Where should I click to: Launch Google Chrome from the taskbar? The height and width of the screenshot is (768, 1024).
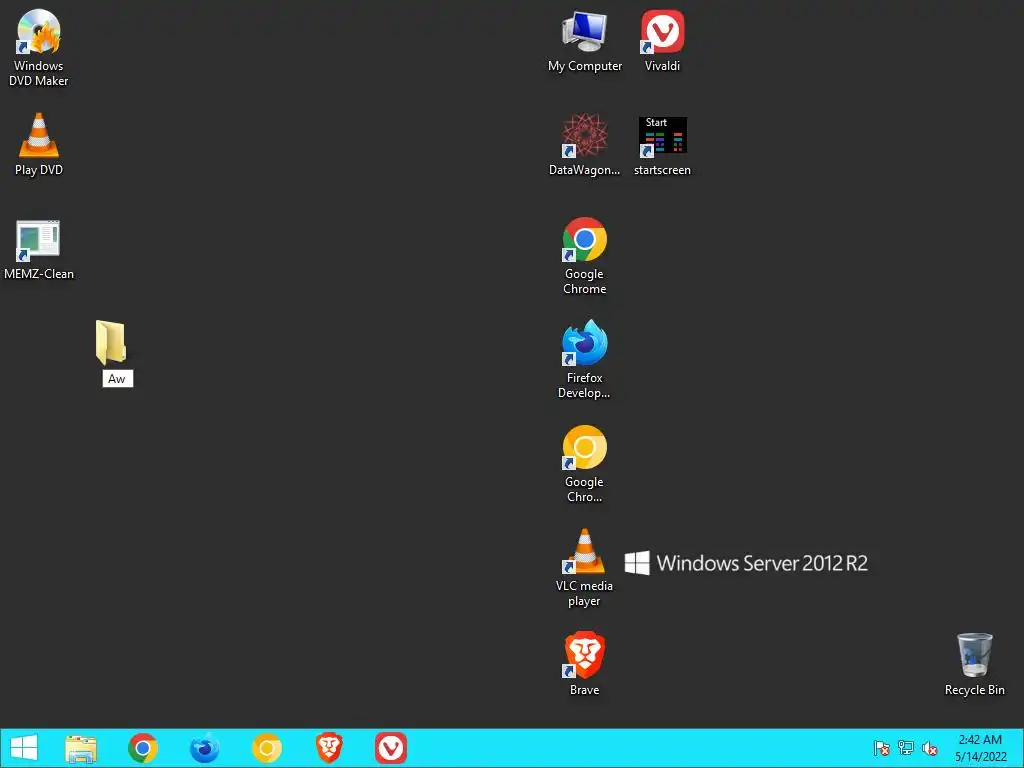pyautogui.click(x=143, y=748)
